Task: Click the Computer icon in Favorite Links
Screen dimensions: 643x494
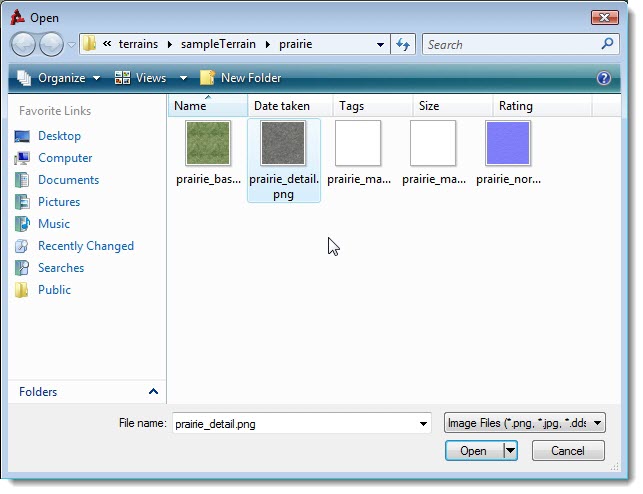Action: point(22,158)
